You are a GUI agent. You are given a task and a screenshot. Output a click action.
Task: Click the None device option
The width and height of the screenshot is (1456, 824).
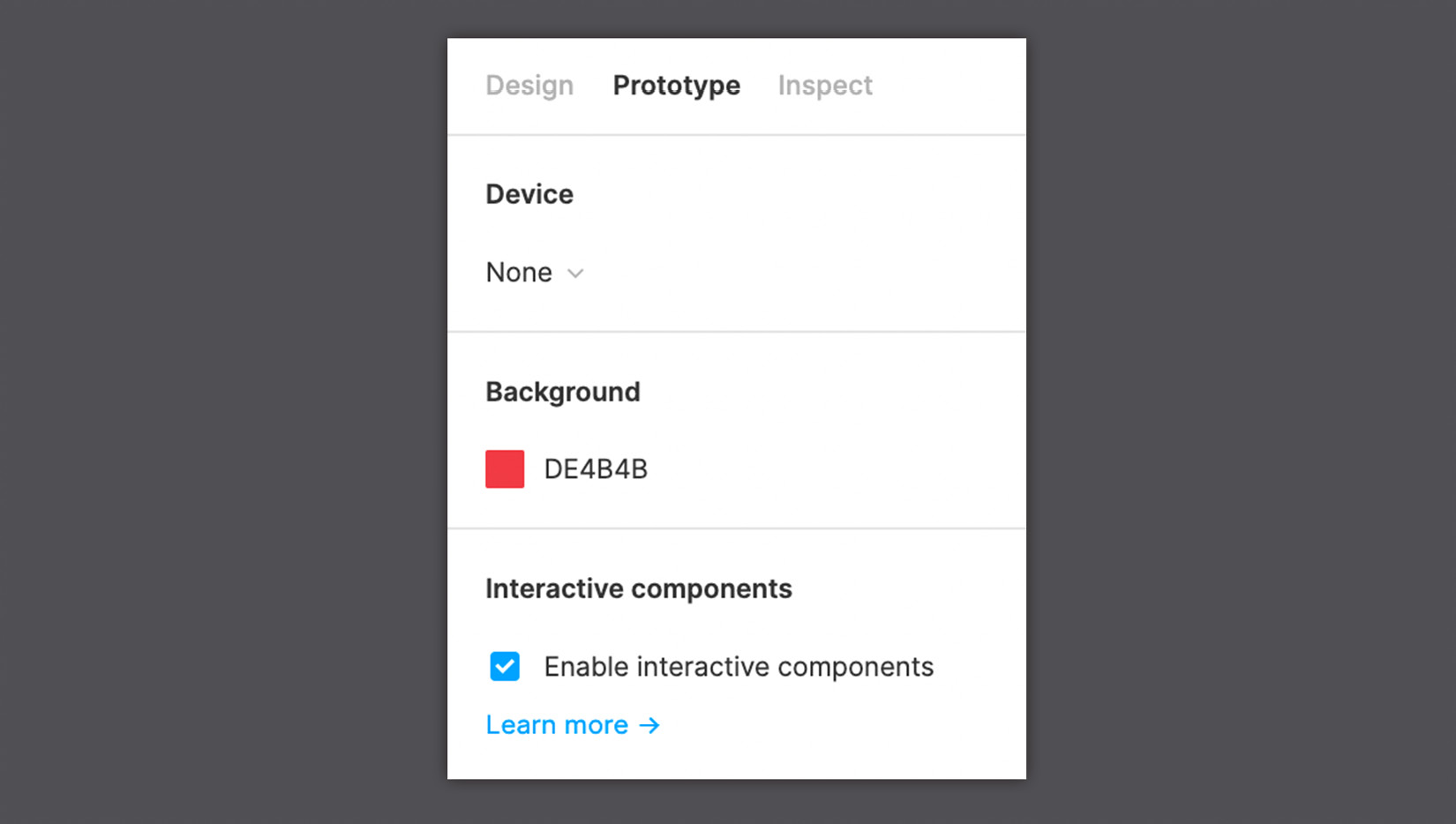point(519,273)
